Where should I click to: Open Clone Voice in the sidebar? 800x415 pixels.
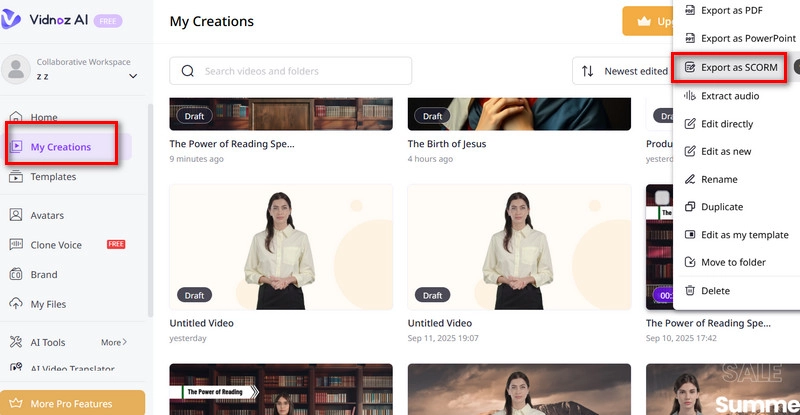coord(56,245)
